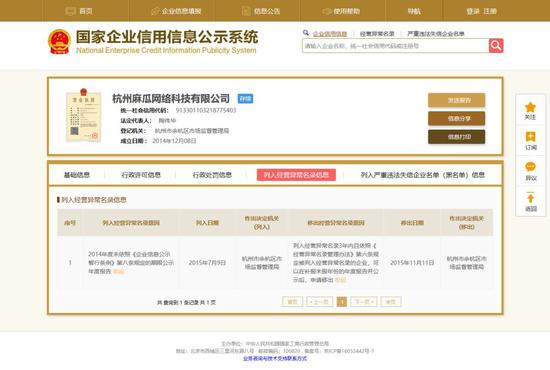This screenshot has height=370, width=550.
Task: Click the 信息打印 button
Action: 456,137
